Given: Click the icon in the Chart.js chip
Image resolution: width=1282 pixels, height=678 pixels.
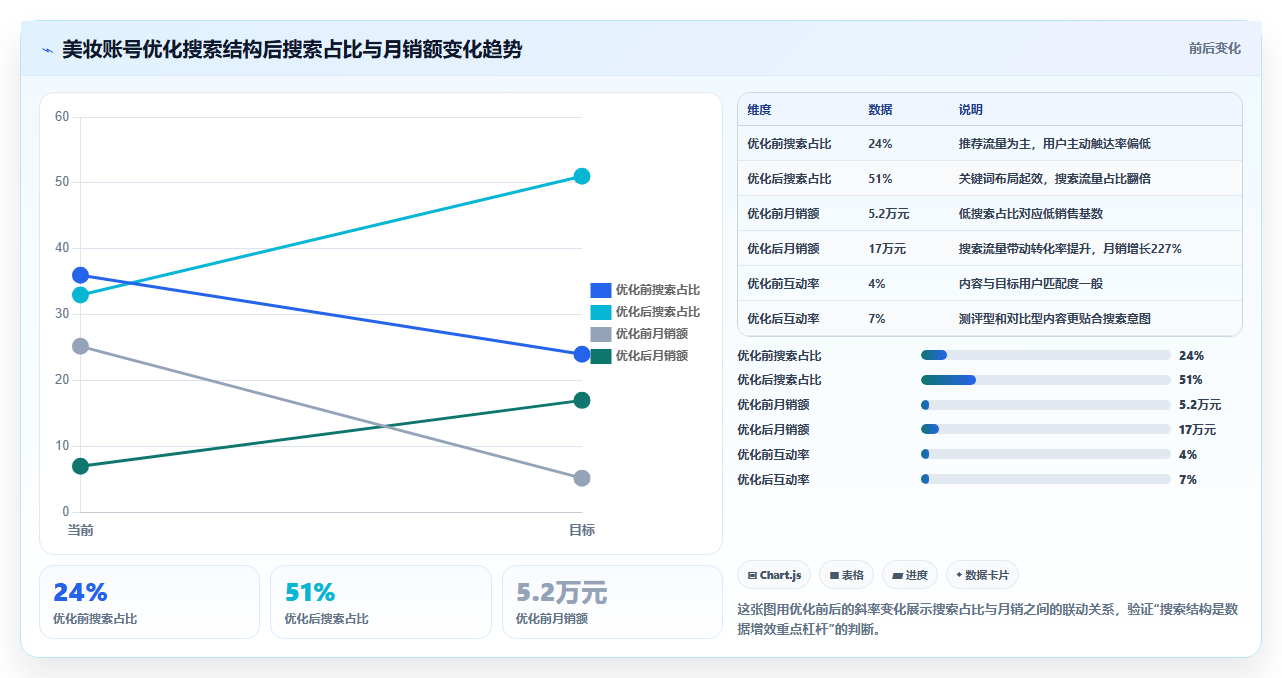Looking at the screenshot, I should pos(752,575).
